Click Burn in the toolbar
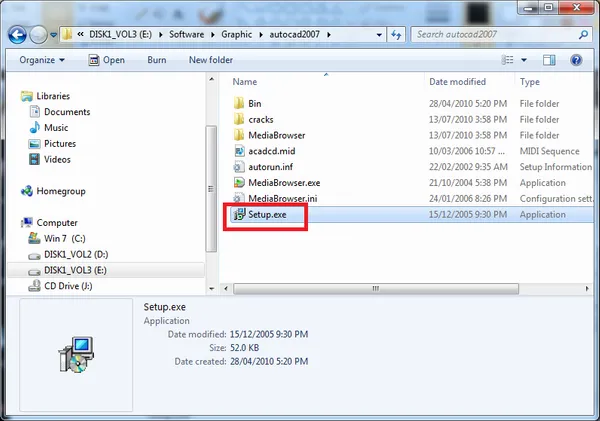Viewport: 600px width, 421px height. tap(157, 60)
